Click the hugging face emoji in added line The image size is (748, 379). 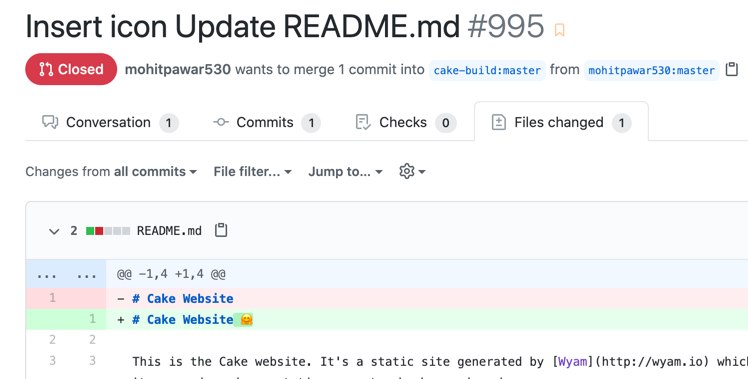click(246, 319)
